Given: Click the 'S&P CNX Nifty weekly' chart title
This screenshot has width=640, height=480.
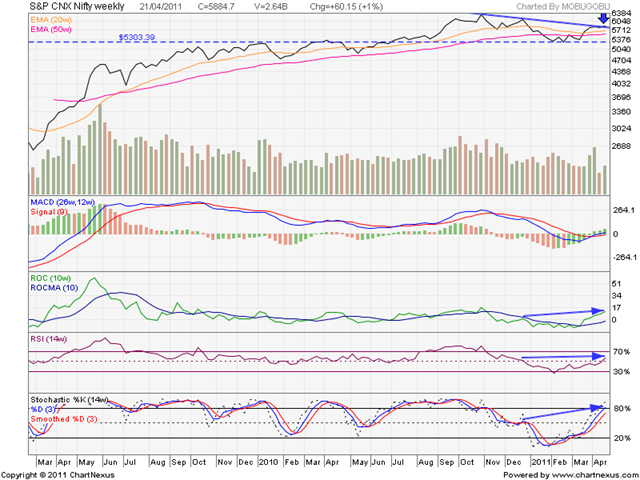Looking at the screenshot, I should [x=77, y=7].
